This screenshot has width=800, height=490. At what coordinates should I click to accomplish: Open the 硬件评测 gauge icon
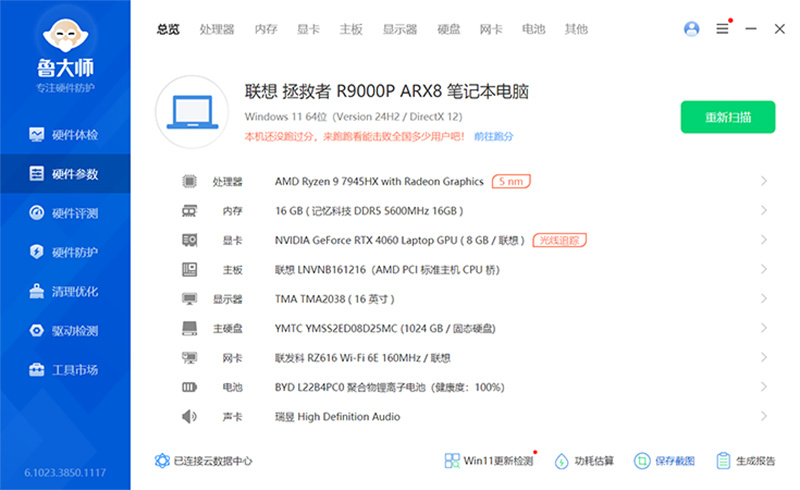pos(37,213)
